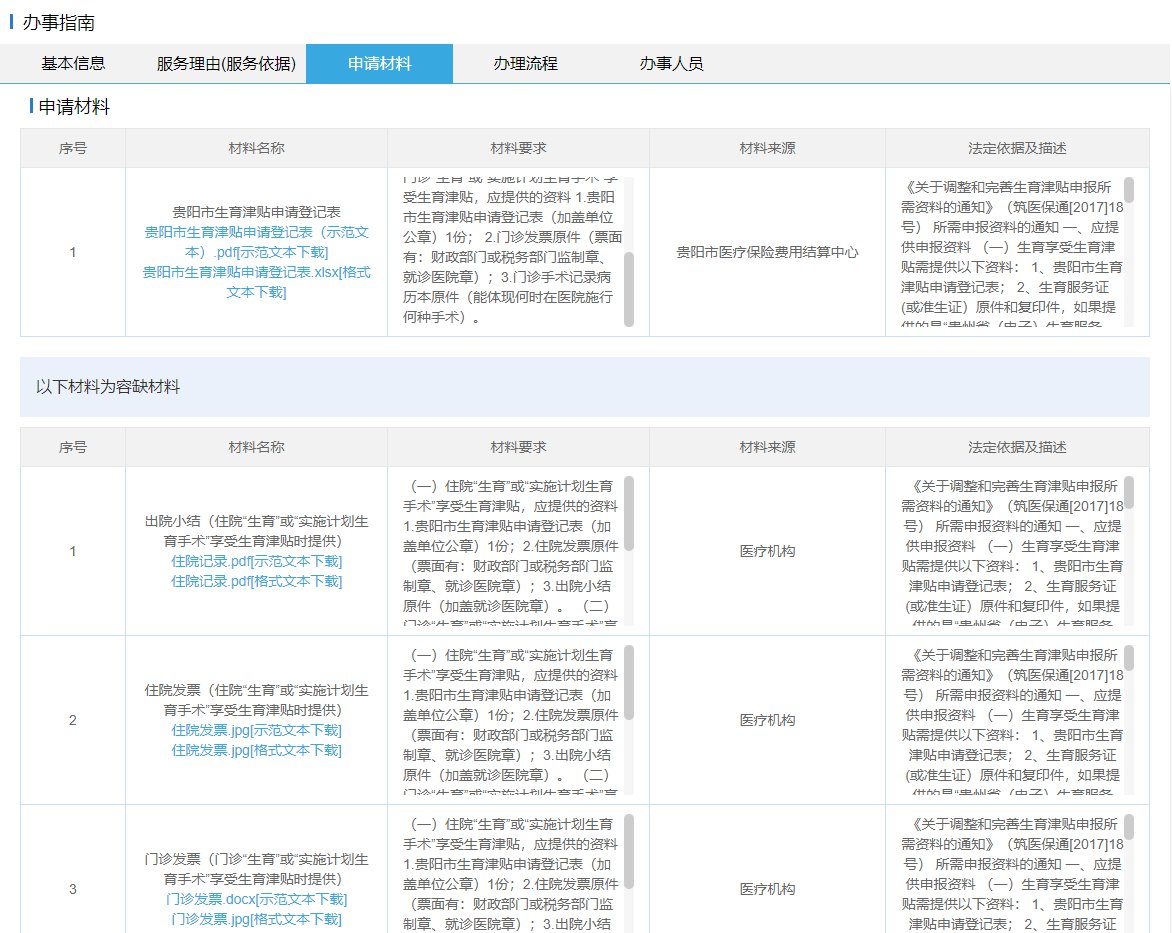Open the 服务理由(服务依据) tab

[226, 64]
